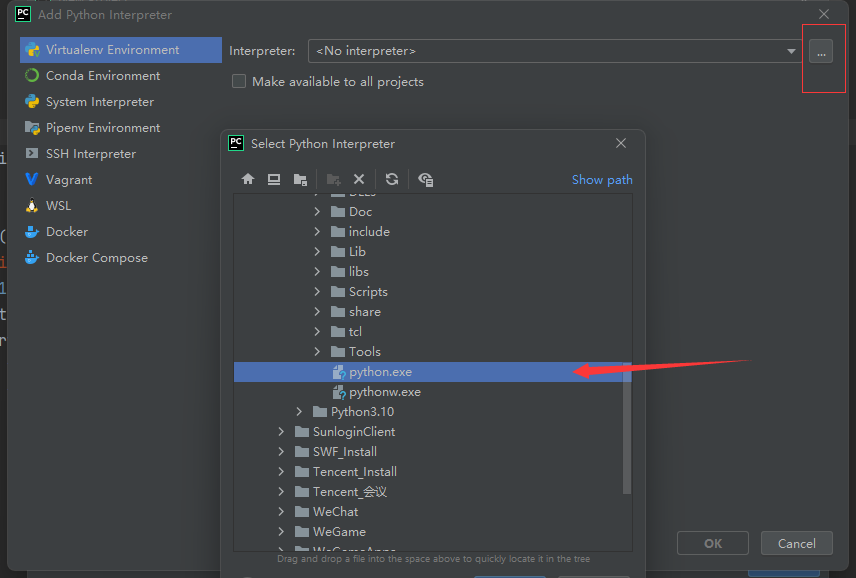The height and width of the screenshot is (578, 856).
Task: Select Docker Compose in the sidebar
Action: pyautogui.click(x=121, y=258)
